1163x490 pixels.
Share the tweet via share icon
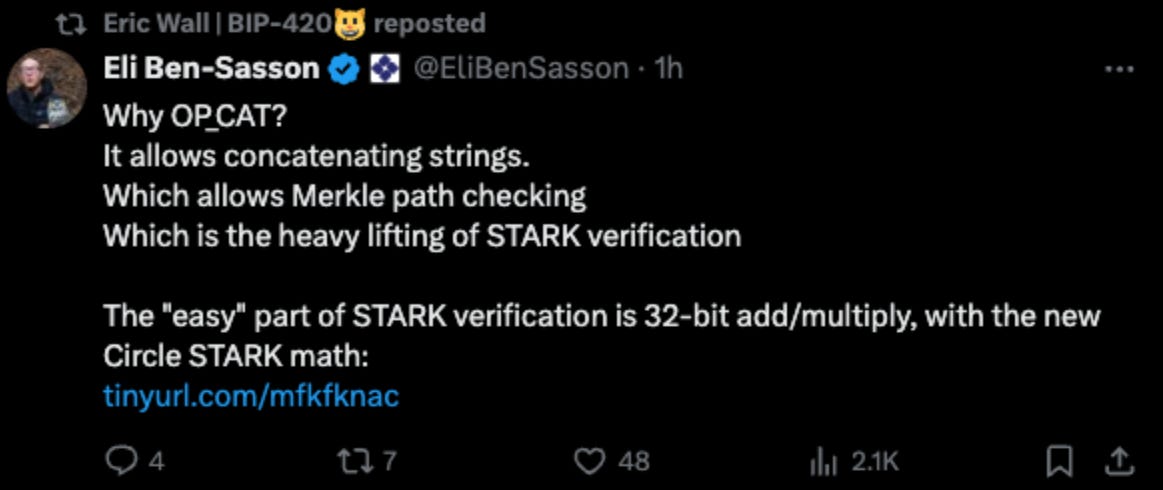point(1119,460)
